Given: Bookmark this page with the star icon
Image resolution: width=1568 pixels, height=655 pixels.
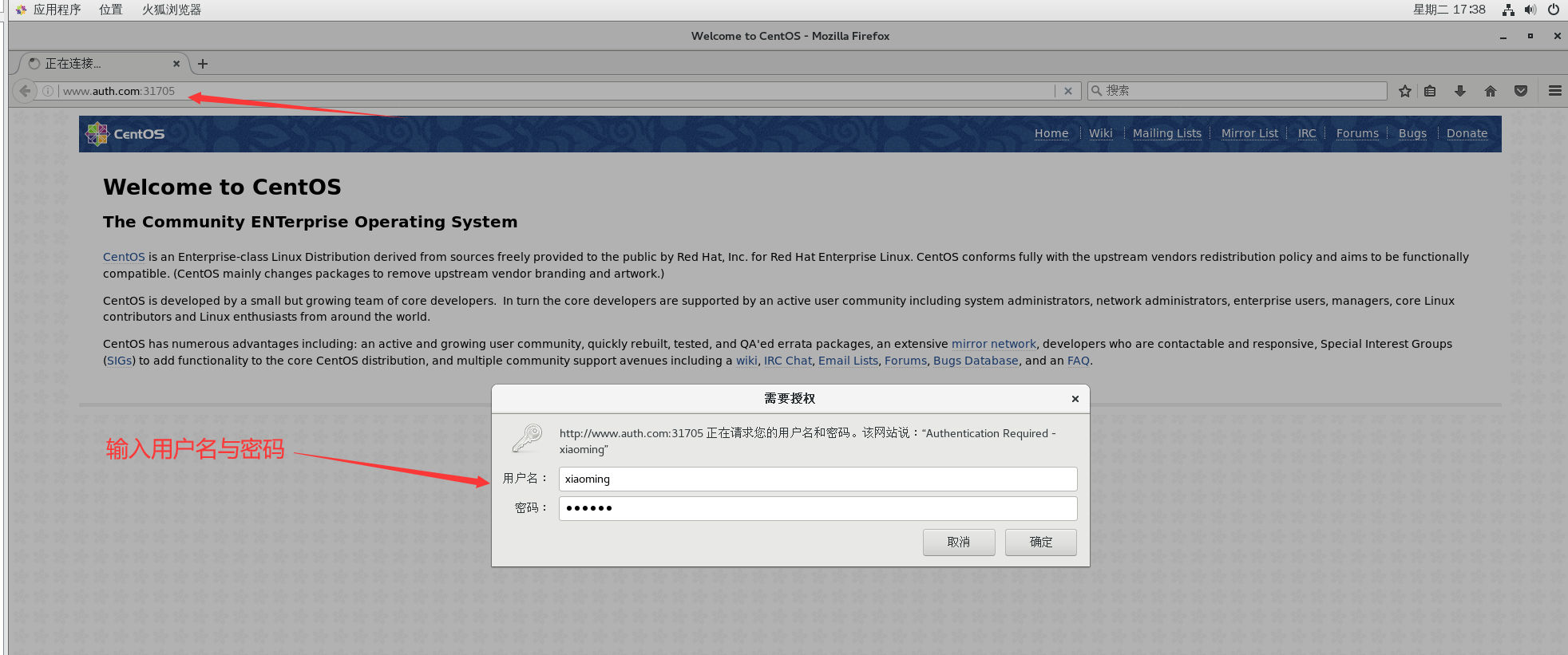Looking at the screenshot, I should coord(1405,91).
